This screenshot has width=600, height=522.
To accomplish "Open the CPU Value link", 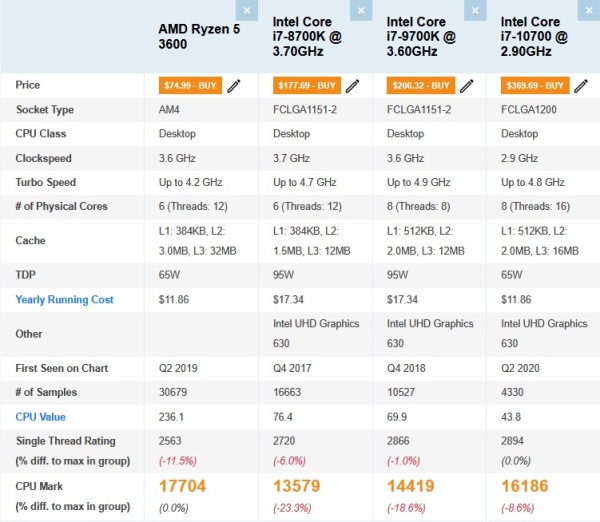I will [41, 417].
